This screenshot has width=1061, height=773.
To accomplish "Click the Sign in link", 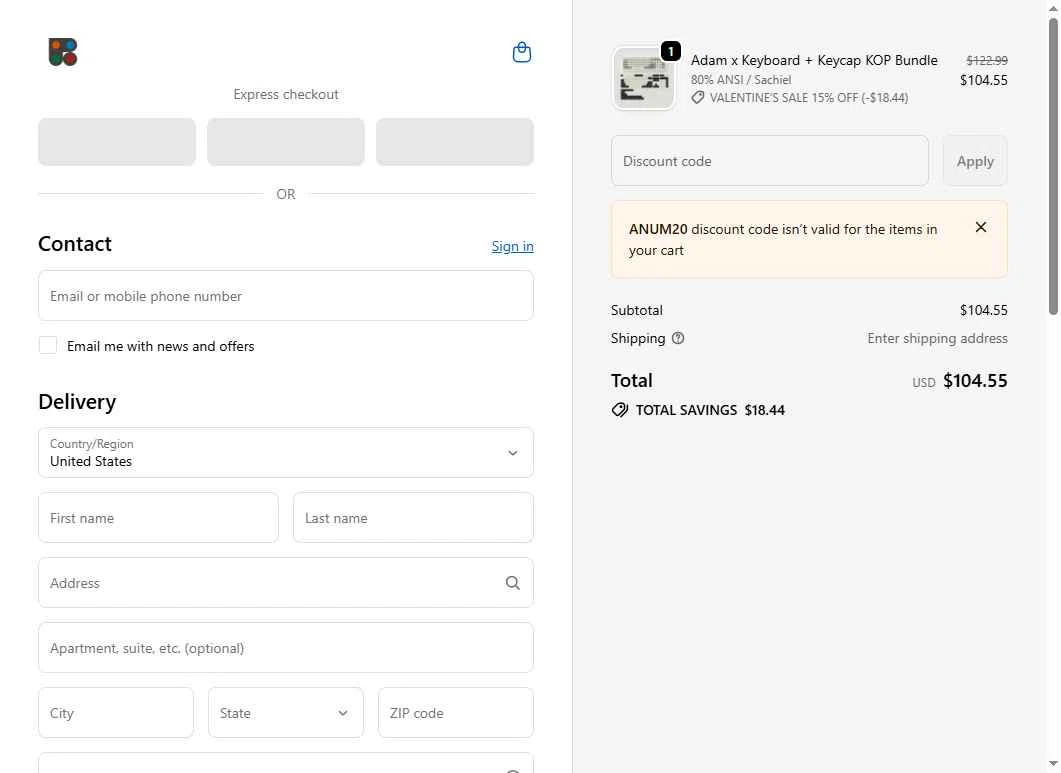I will tap(512, 246).
